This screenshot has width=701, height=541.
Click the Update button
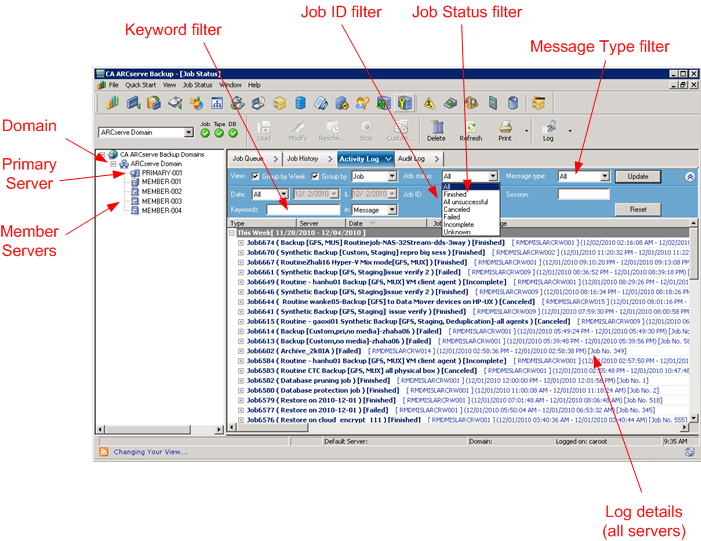[x=638, y=177]
